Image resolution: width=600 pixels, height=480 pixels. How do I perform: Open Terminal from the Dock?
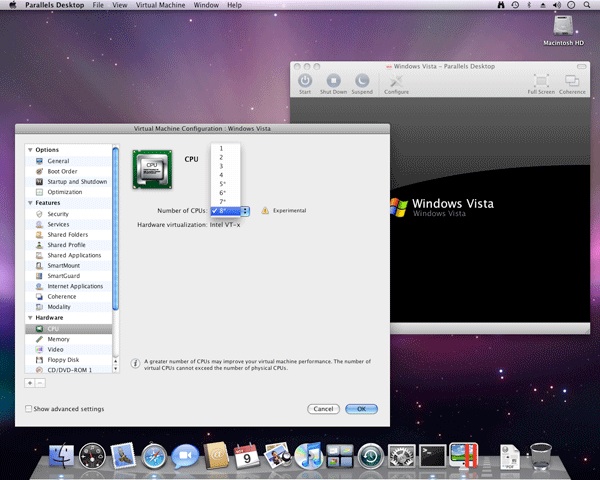(x=432, y=456)
